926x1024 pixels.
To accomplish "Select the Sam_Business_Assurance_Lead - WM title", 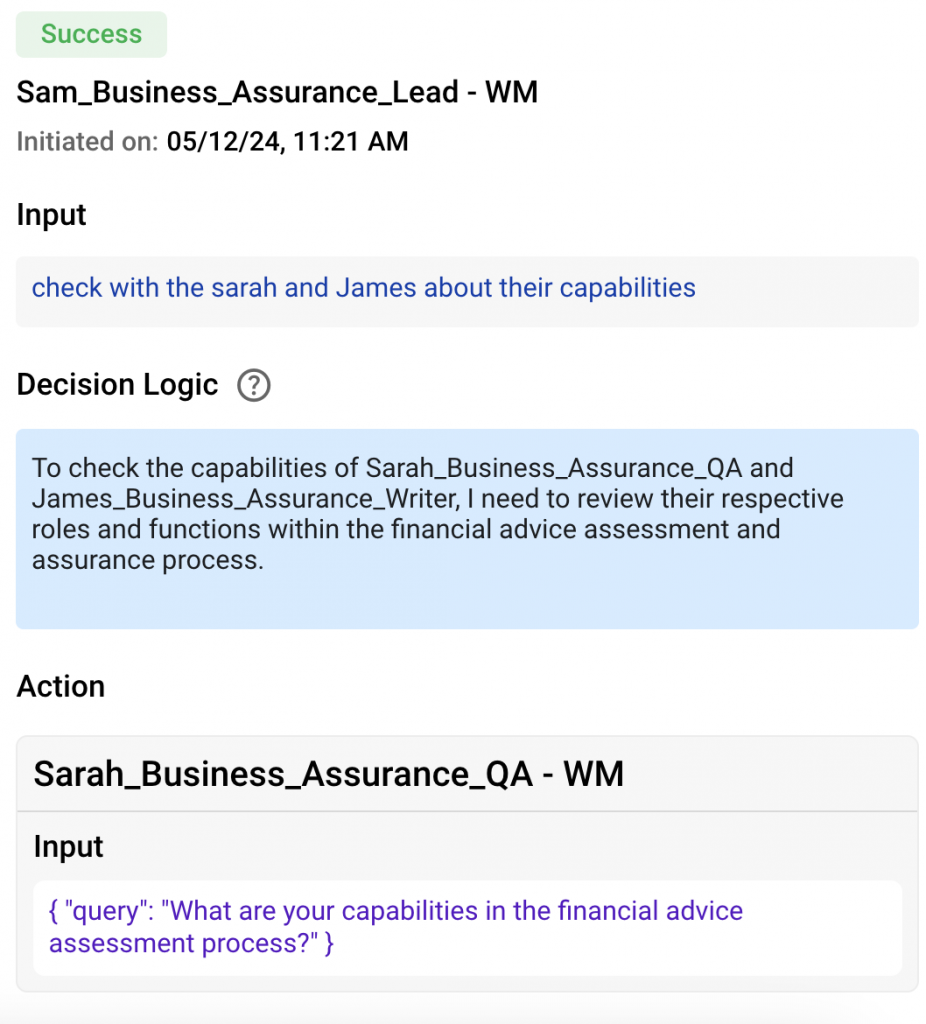I will pos(277,91).
